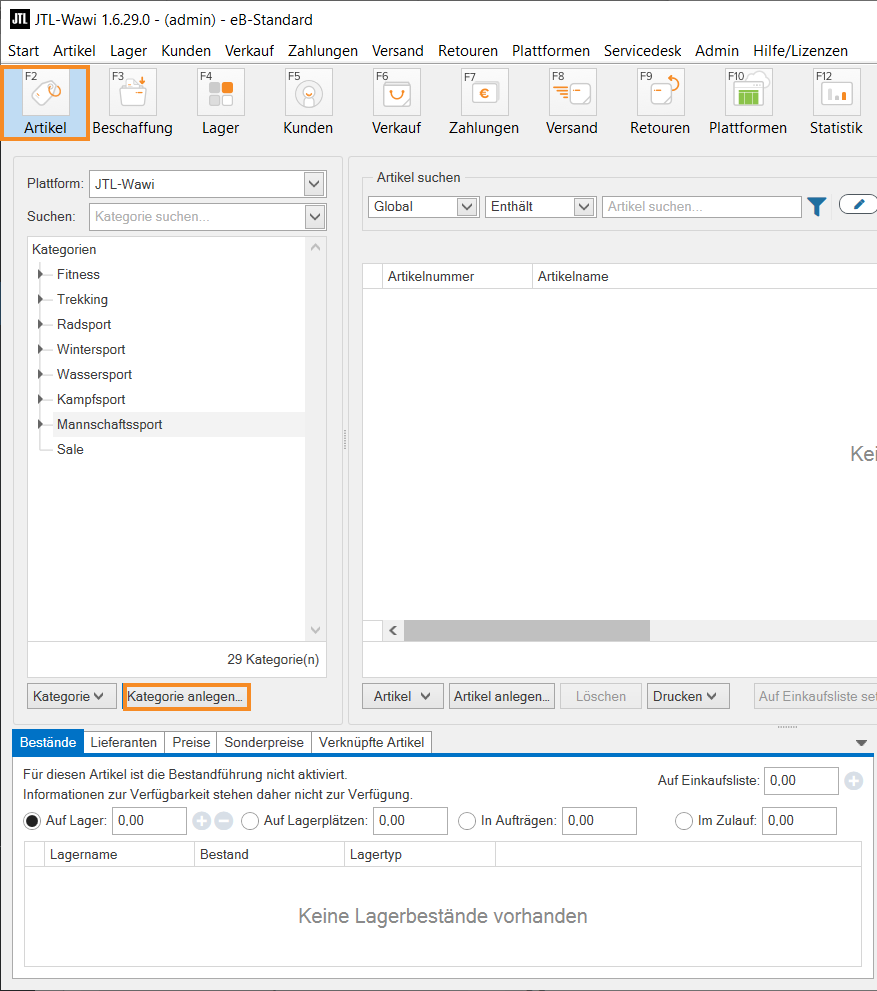Focus the Artikel suchen input field

(701, 207)
